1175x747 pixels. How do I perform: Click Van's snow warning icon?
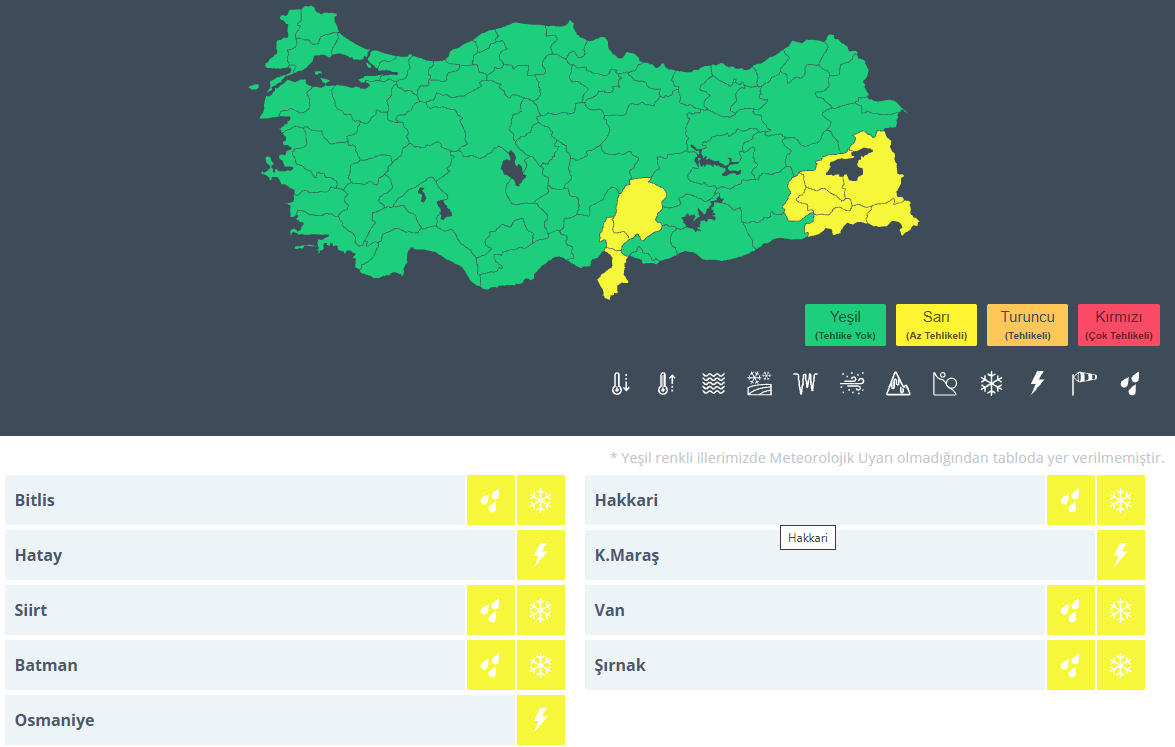1120,610
